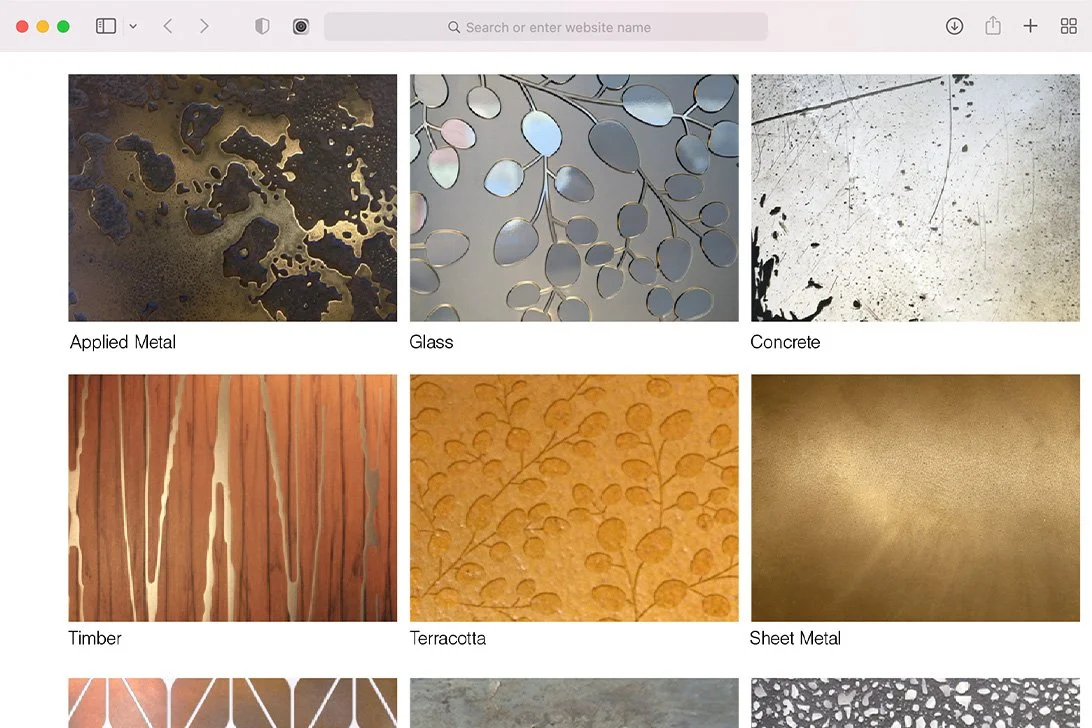Click the Terracotta label
The width and height of the screenshot is (1092, 728).
click(448, 638)
